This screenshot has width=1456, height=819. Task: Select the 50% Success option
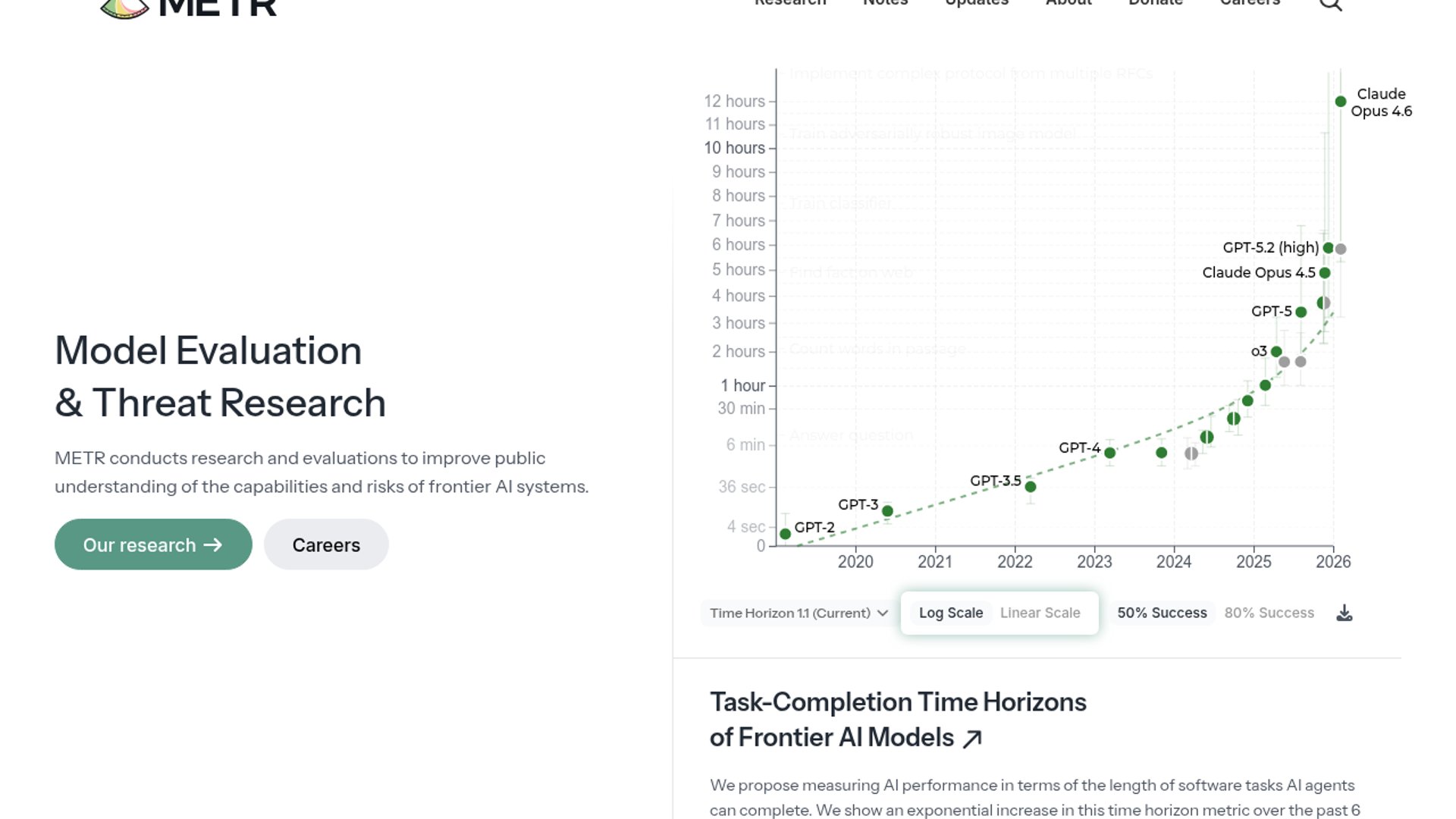coord(1162,613)
